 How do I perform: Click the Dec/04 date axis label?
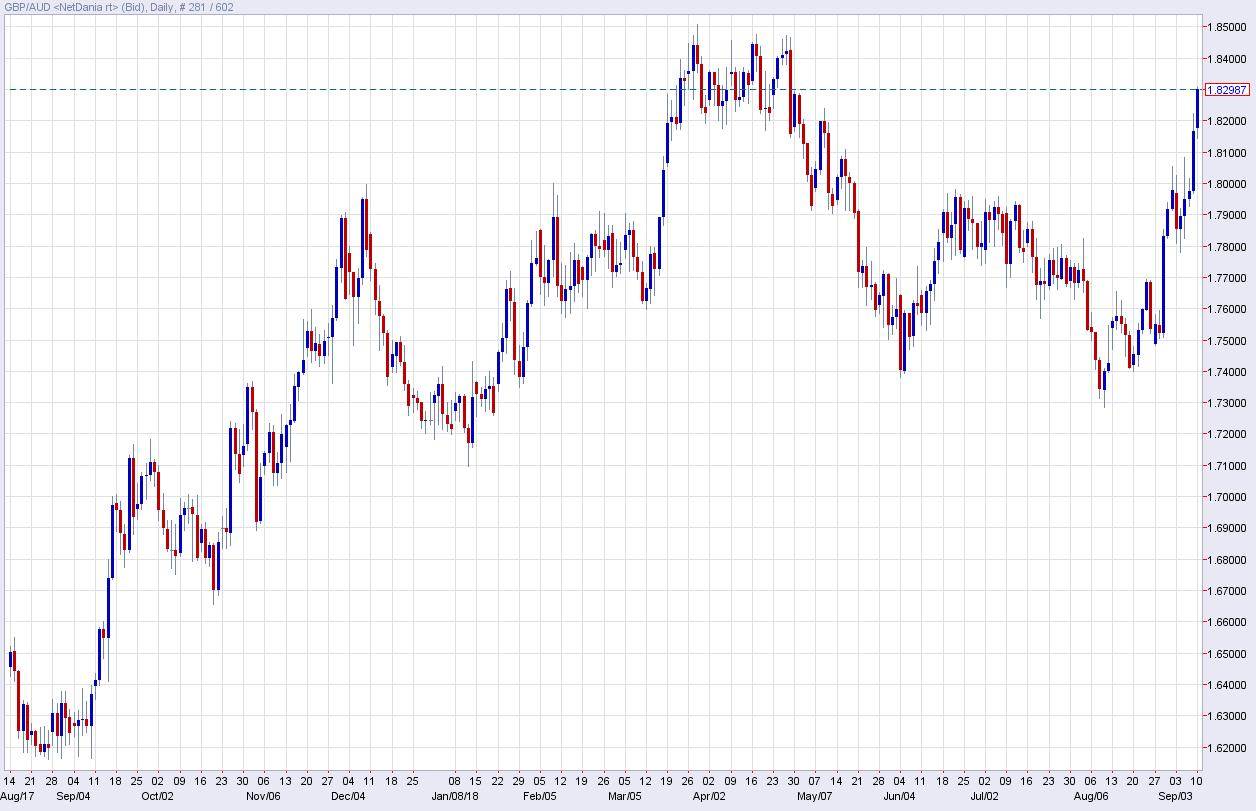click(x=348, y=797)
